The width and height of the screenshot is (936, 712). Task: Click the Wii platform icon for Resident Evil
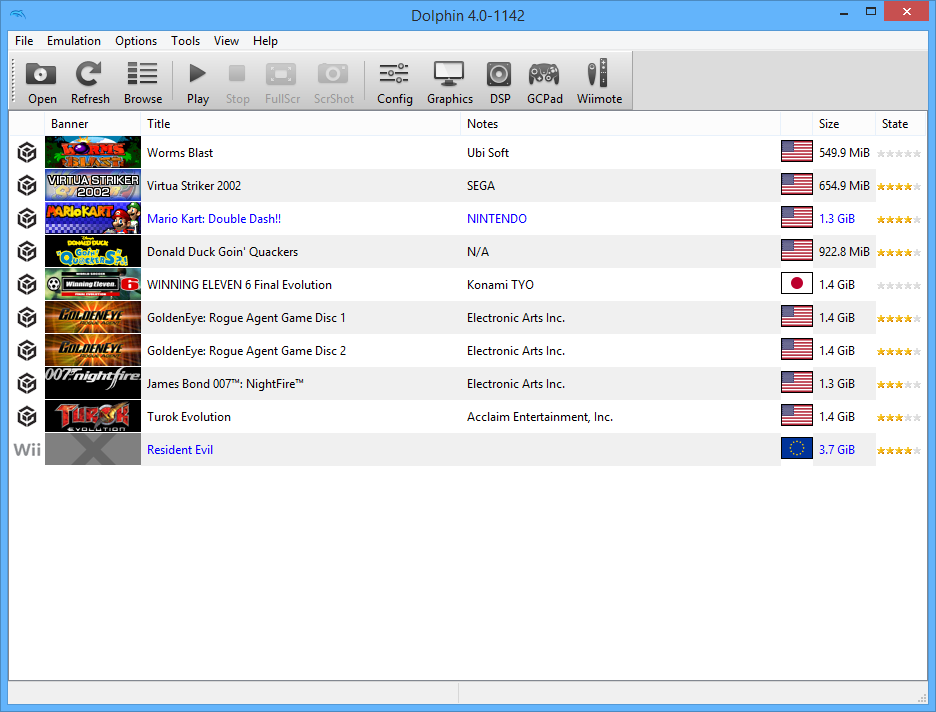click(27, 450)
